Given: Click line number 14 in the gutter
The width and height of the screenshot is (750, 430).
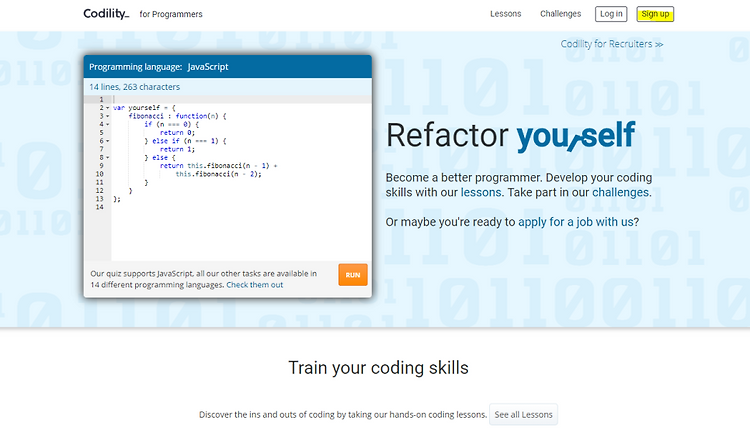Looking at the screenshot, I should [x=99, y=207].
